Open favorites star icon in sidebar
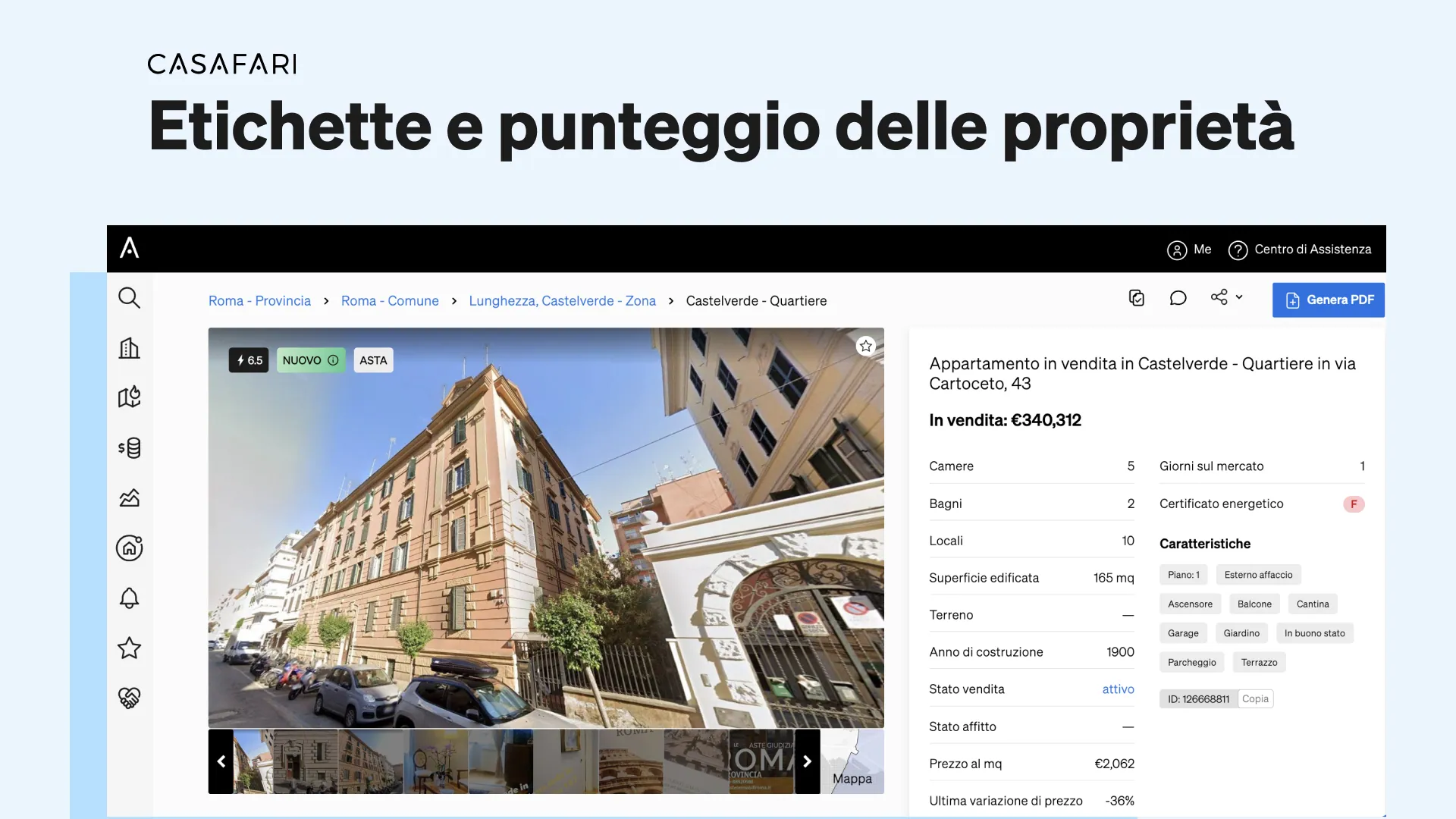This screenshot has height=819, width=1456. [129, 648]
